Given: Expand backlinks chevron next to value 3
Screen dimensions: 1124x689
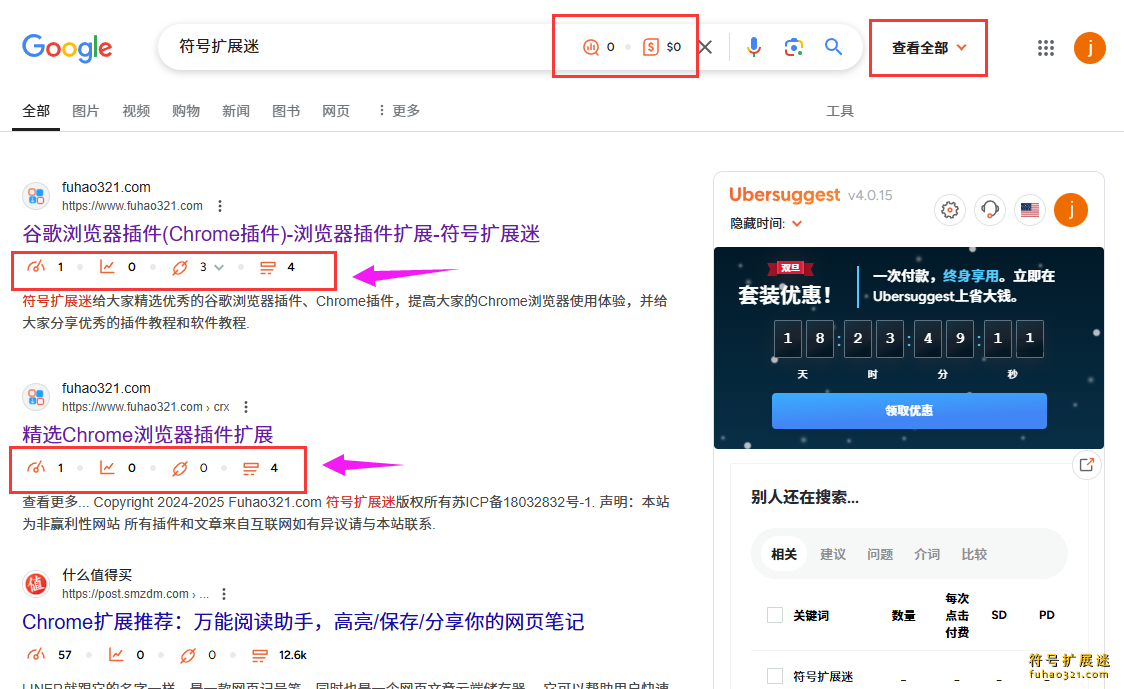Looking at the screenshot, I should pyautogui.click(x=219, y=267).
